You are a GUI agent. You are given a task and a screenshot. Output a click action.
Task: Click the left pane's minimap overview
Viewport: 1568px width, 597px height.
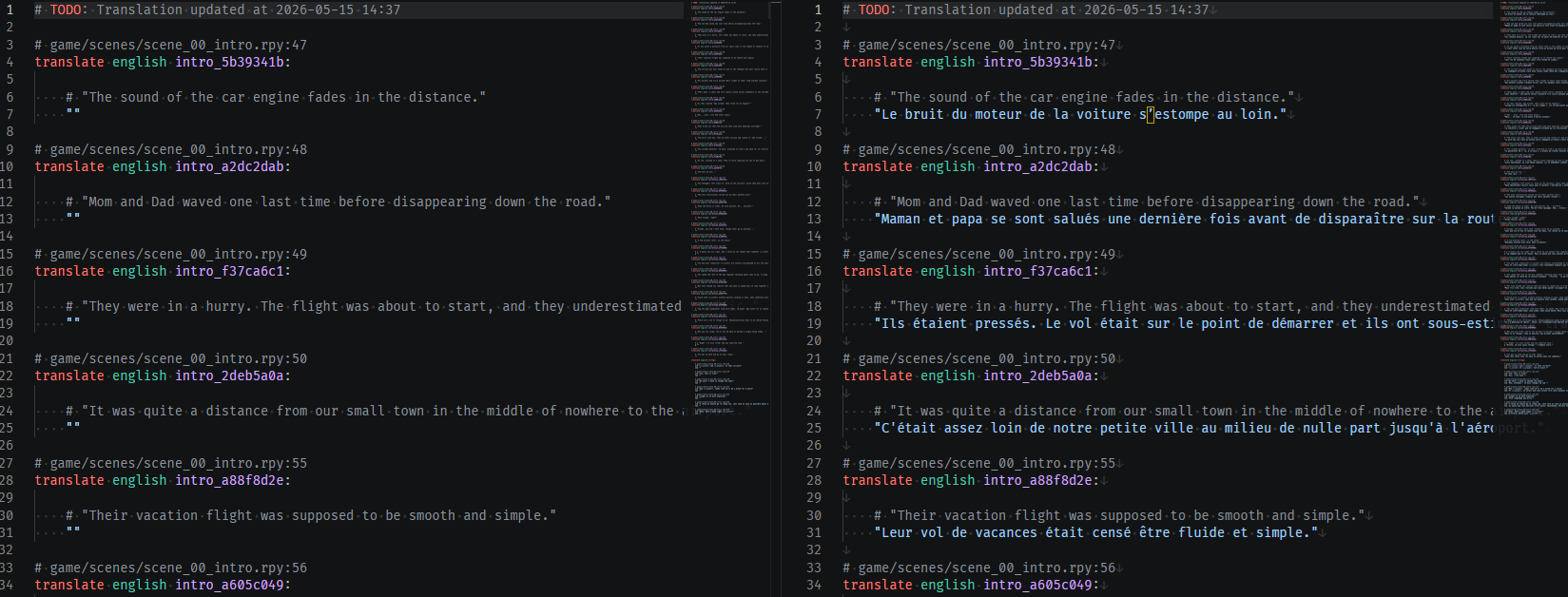click(730, 209)
